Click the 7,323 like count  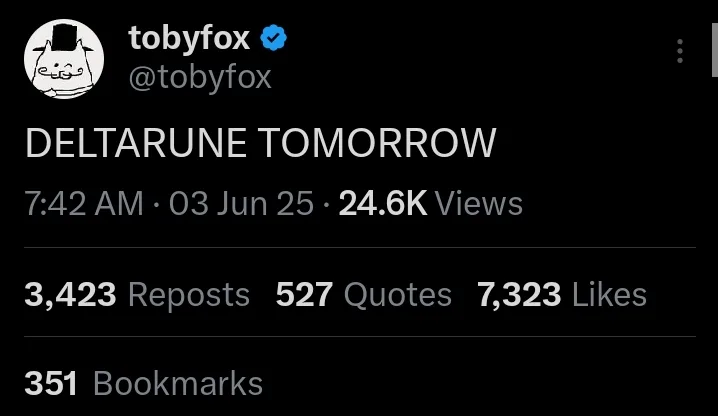(x=519, y=295)
